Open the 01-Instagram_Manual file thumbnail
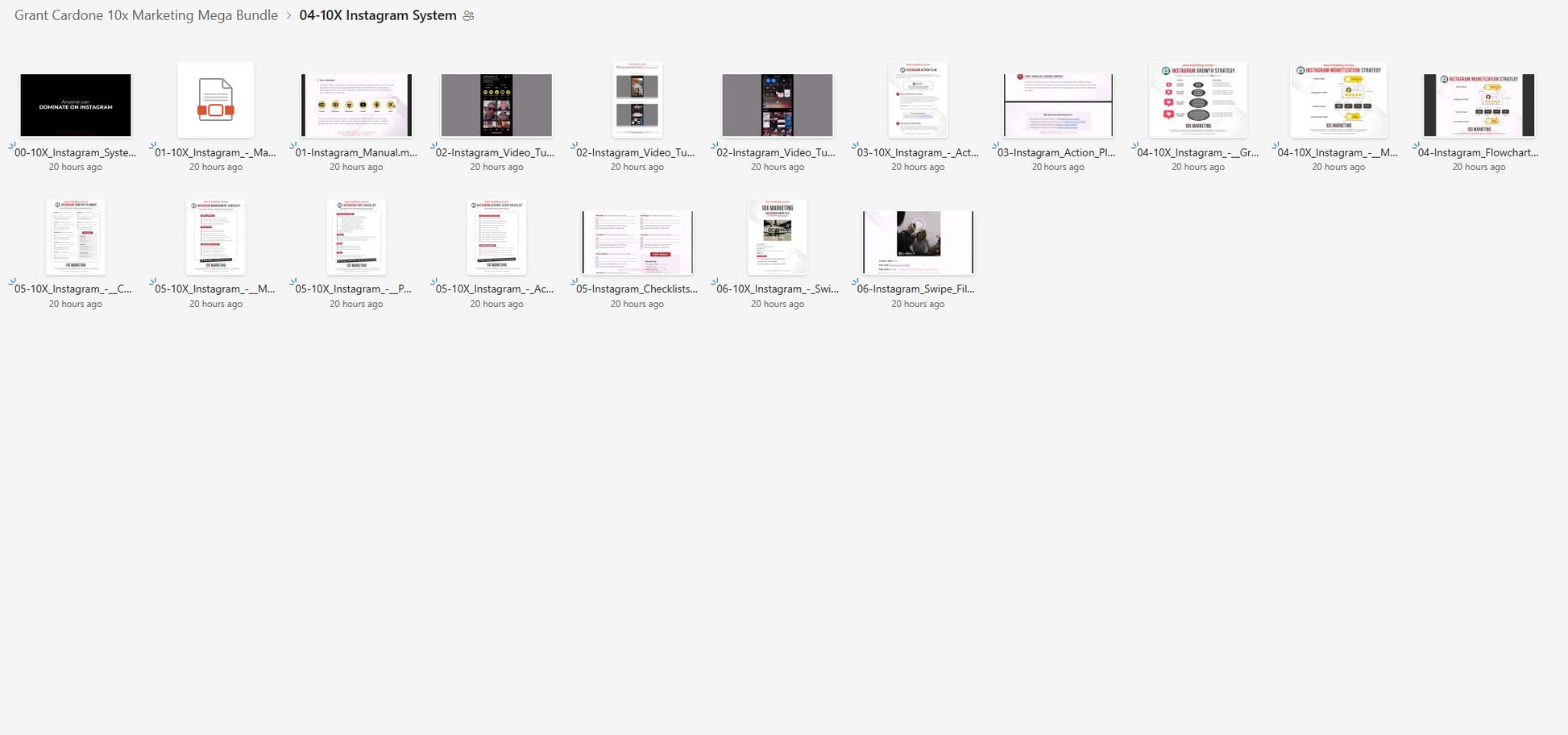Viewport: 1568px width, 735px height. tap(356, 105)
